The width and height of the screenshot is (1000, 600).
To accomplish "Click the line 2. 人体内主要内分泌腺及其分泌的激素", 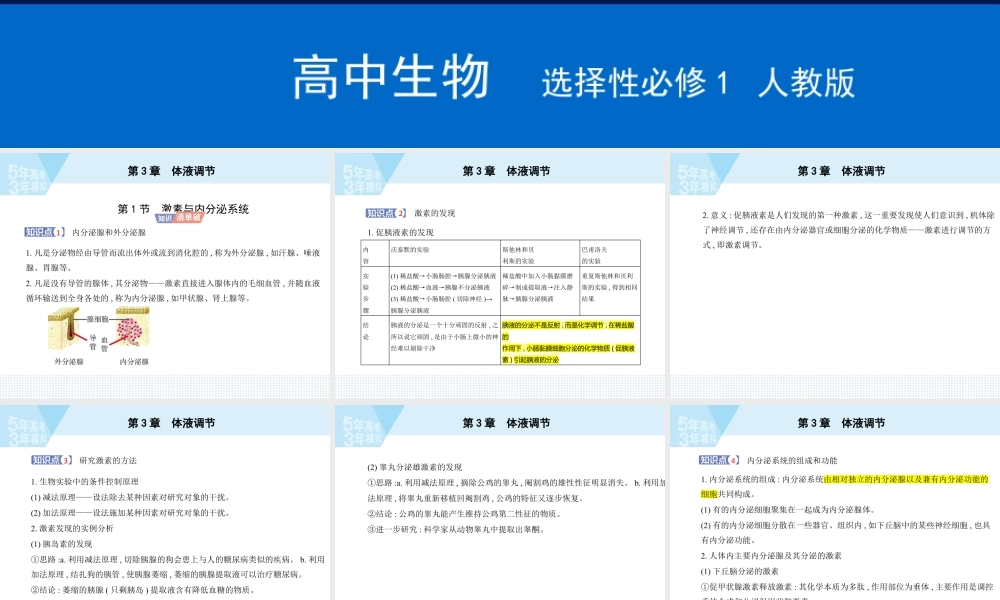I will pyautogui.click(x=771, y=556).
